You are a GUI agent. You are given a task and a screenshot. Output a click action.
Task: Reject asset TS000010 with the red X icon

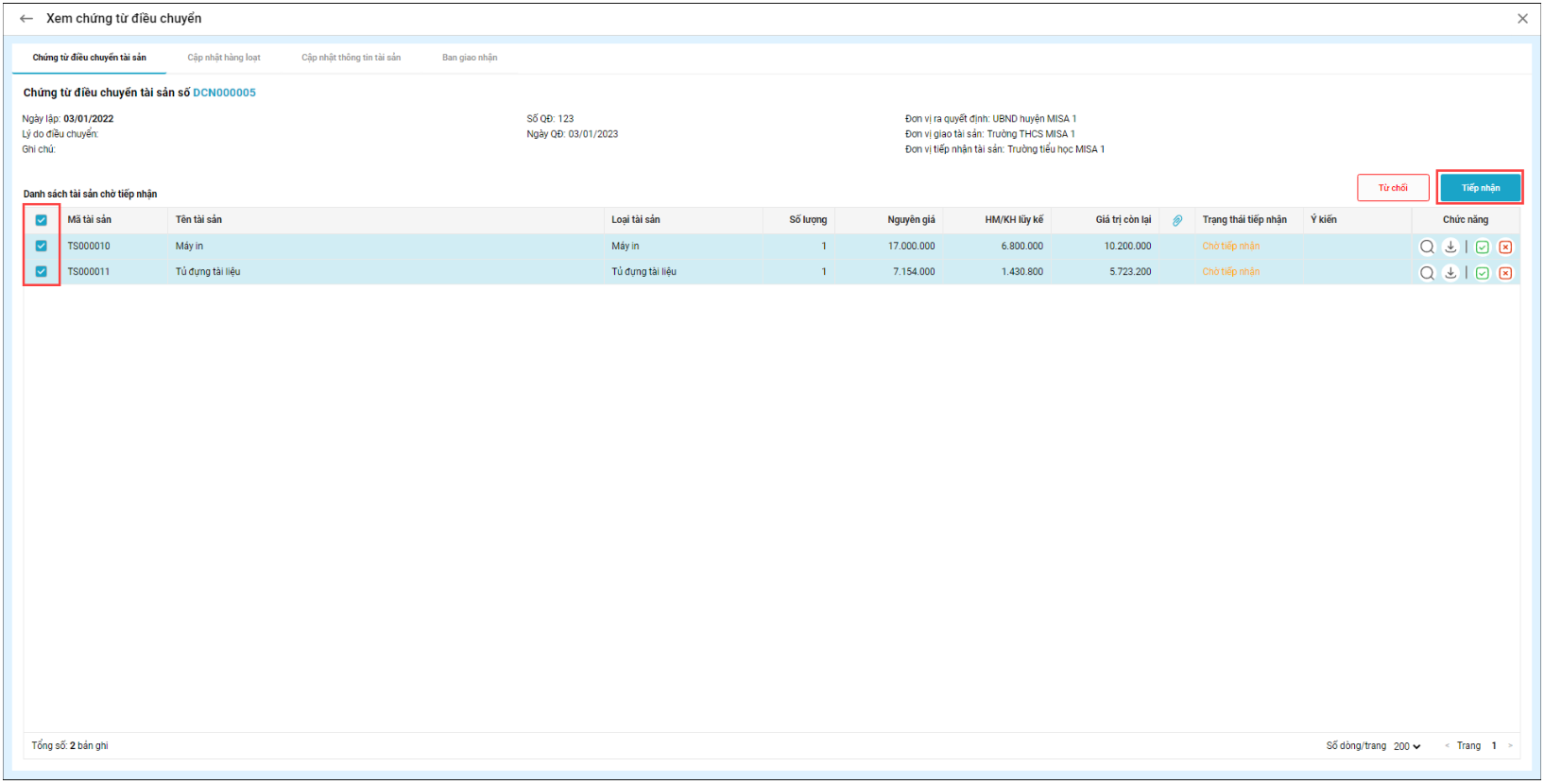(x=1505, y=247)
